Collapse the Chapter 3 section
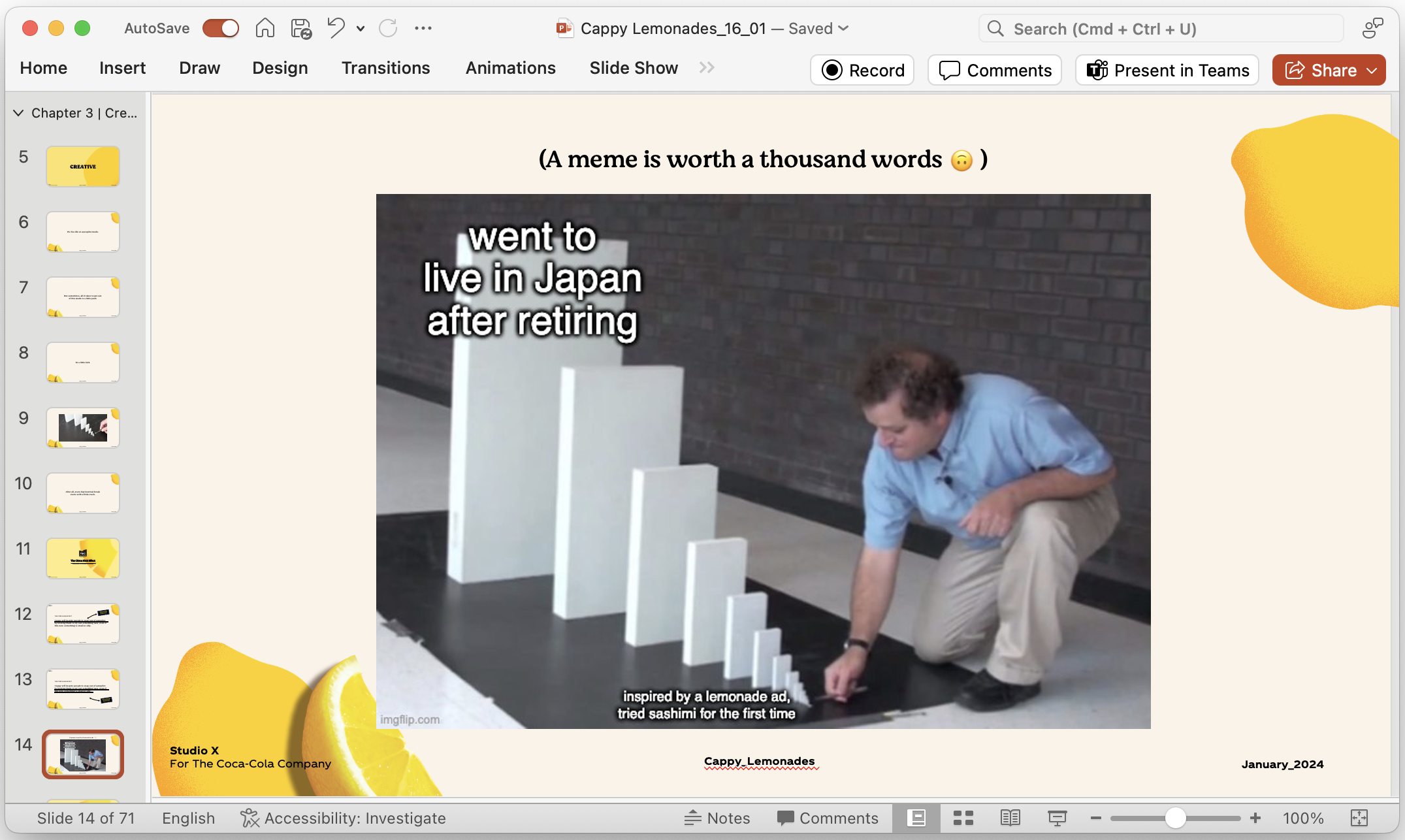This screenshot has width=1405, height=840. 18,112
